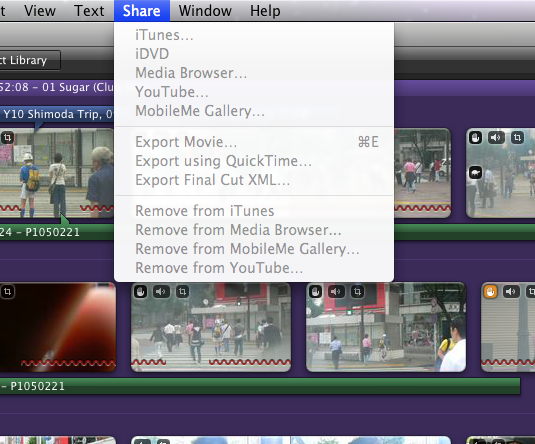Select the crosswalk pedestrians clip thumbnail
This screenshot has width=535, height=444.
[211, 327]
